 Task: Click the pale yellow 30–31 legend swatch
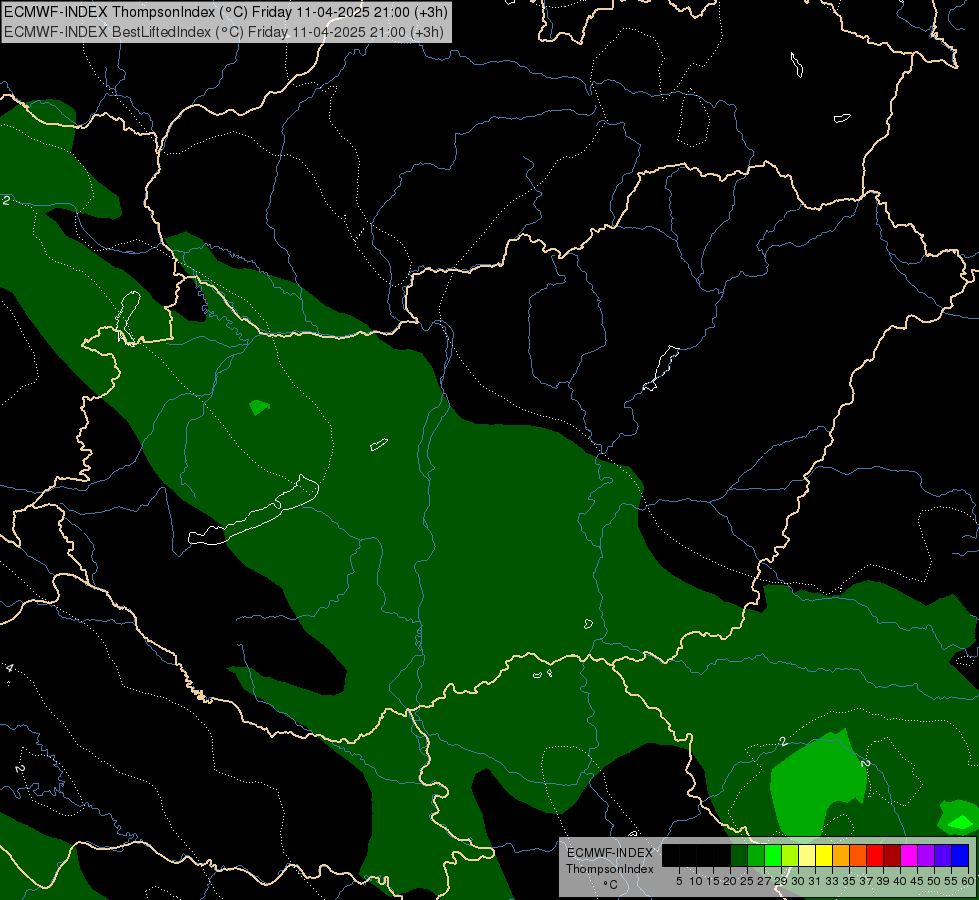[807, 855]
